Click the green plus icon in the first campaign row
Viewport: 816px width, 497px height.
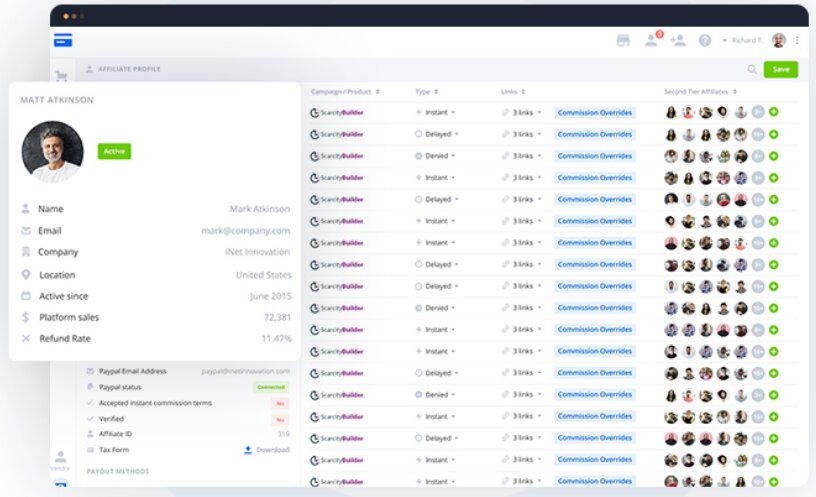click(x=774, y=112)
